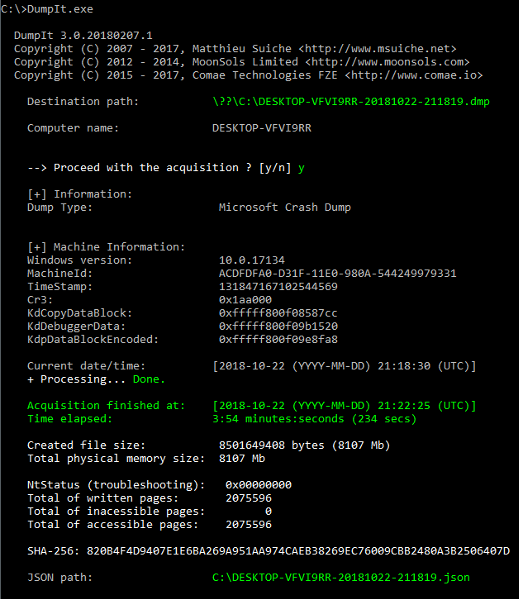Click the KdCopyDataBlock address value
The height and width of the screenshot is (600, 520).
click(278, 313)
